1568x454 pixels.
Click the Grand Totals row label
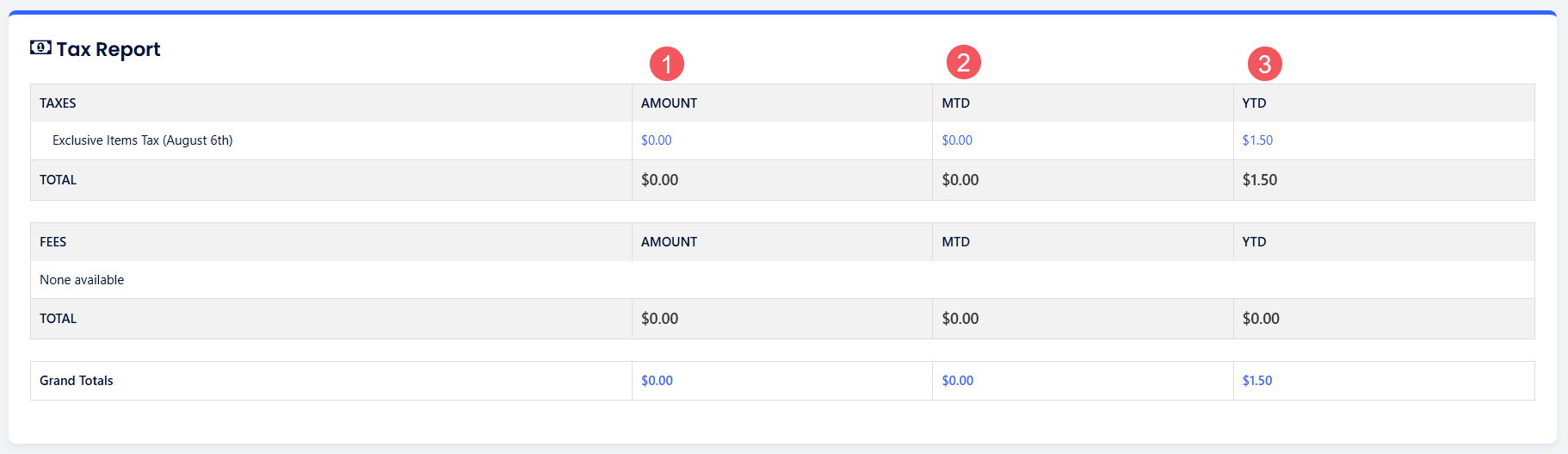pyautogui.click(x=77, y=381)
